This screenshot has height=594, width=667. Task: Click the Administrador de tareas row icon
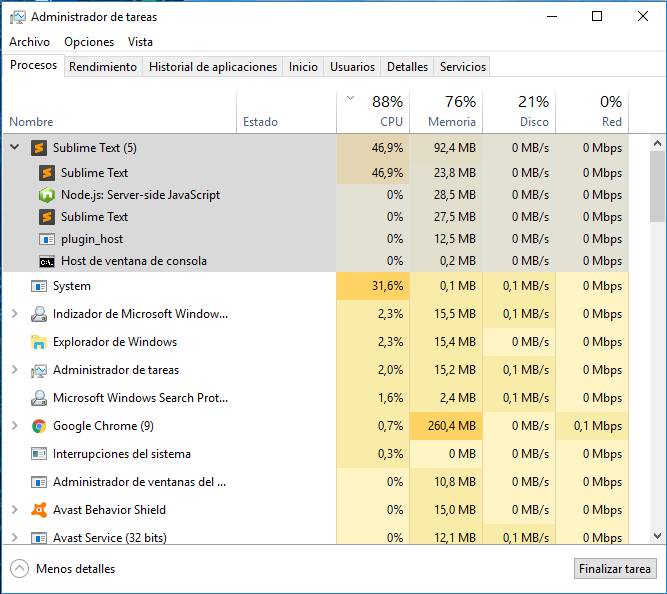[x=39, y=370]
